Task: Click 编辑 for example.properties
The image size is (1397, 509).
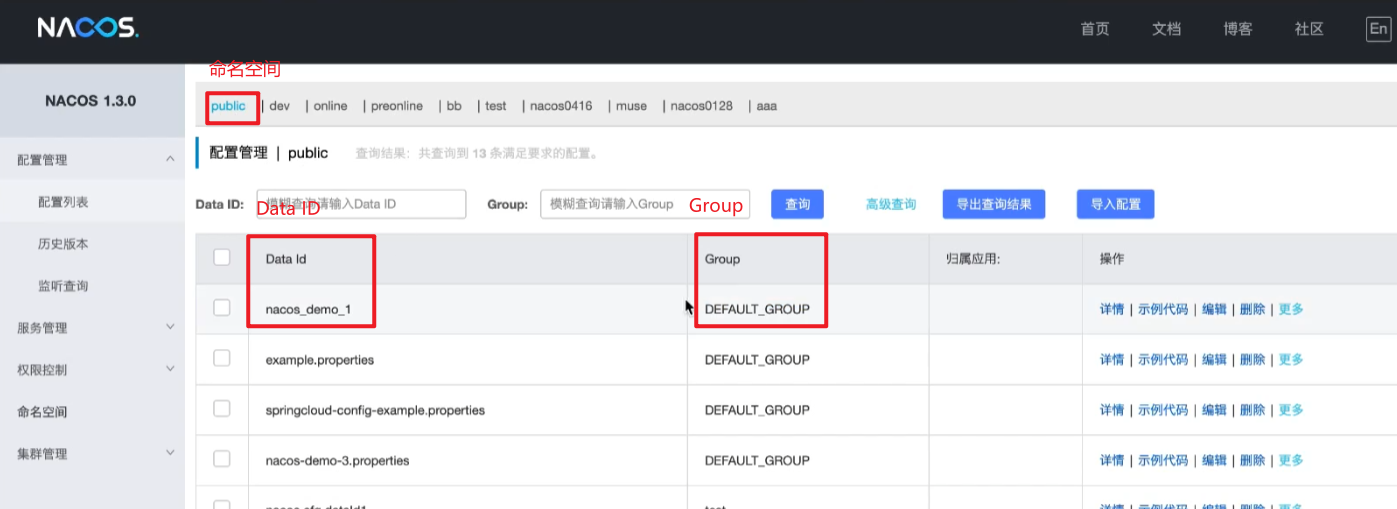Action: (1214, 359)
